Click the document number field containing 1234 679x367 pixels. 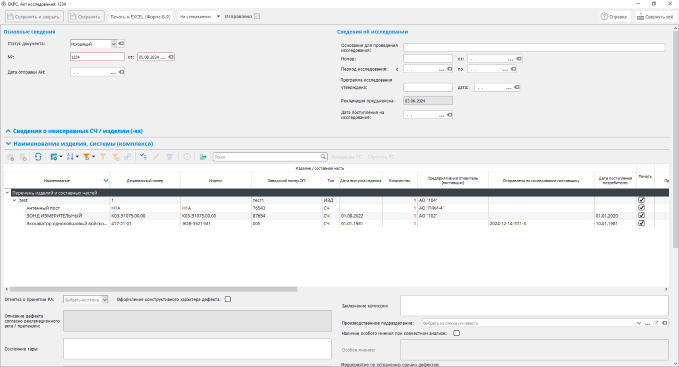[x=97, y=57]
